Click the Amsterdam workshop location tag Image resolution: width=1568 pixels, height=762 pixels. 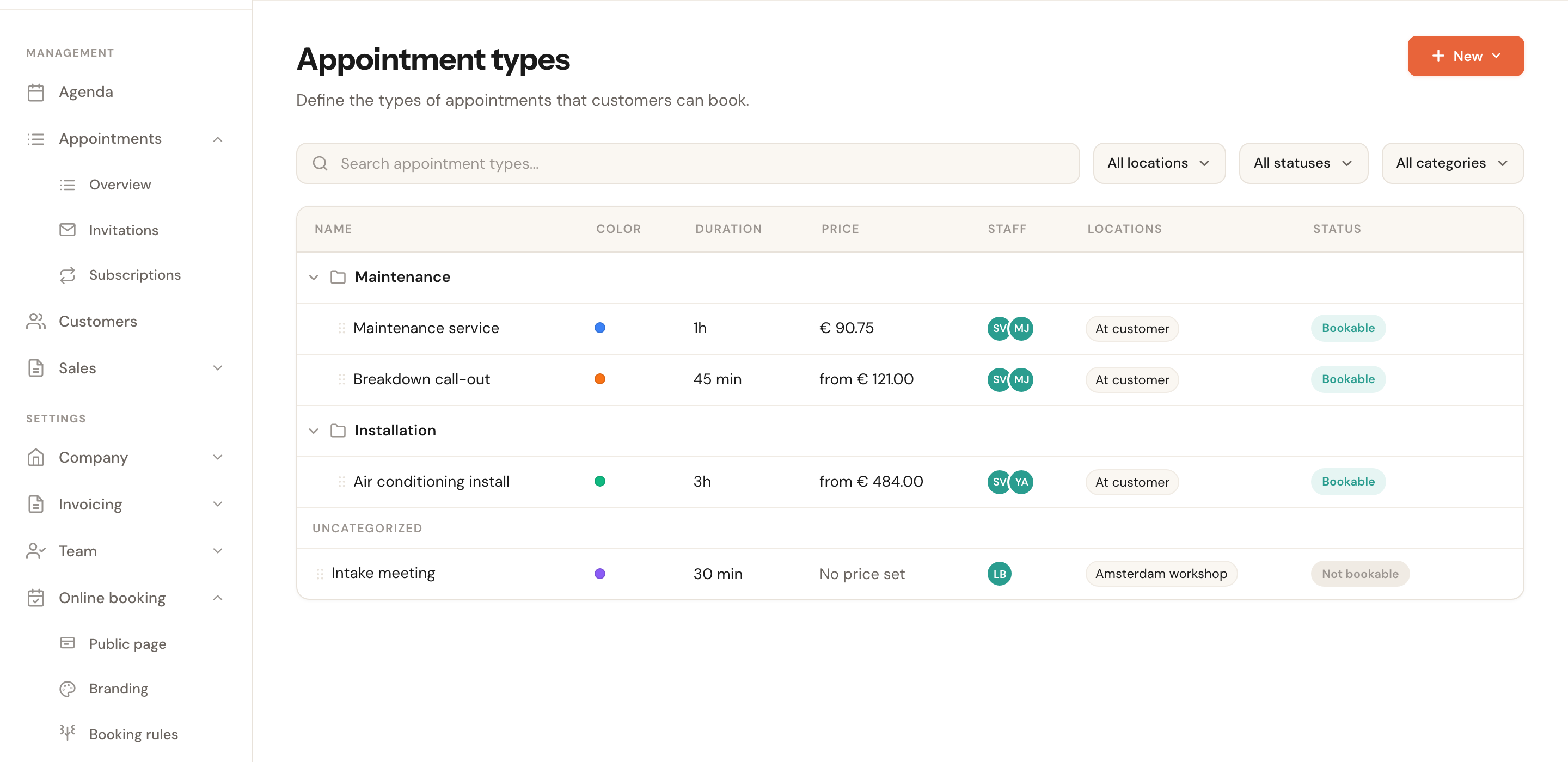click(x=1161, y=573)
